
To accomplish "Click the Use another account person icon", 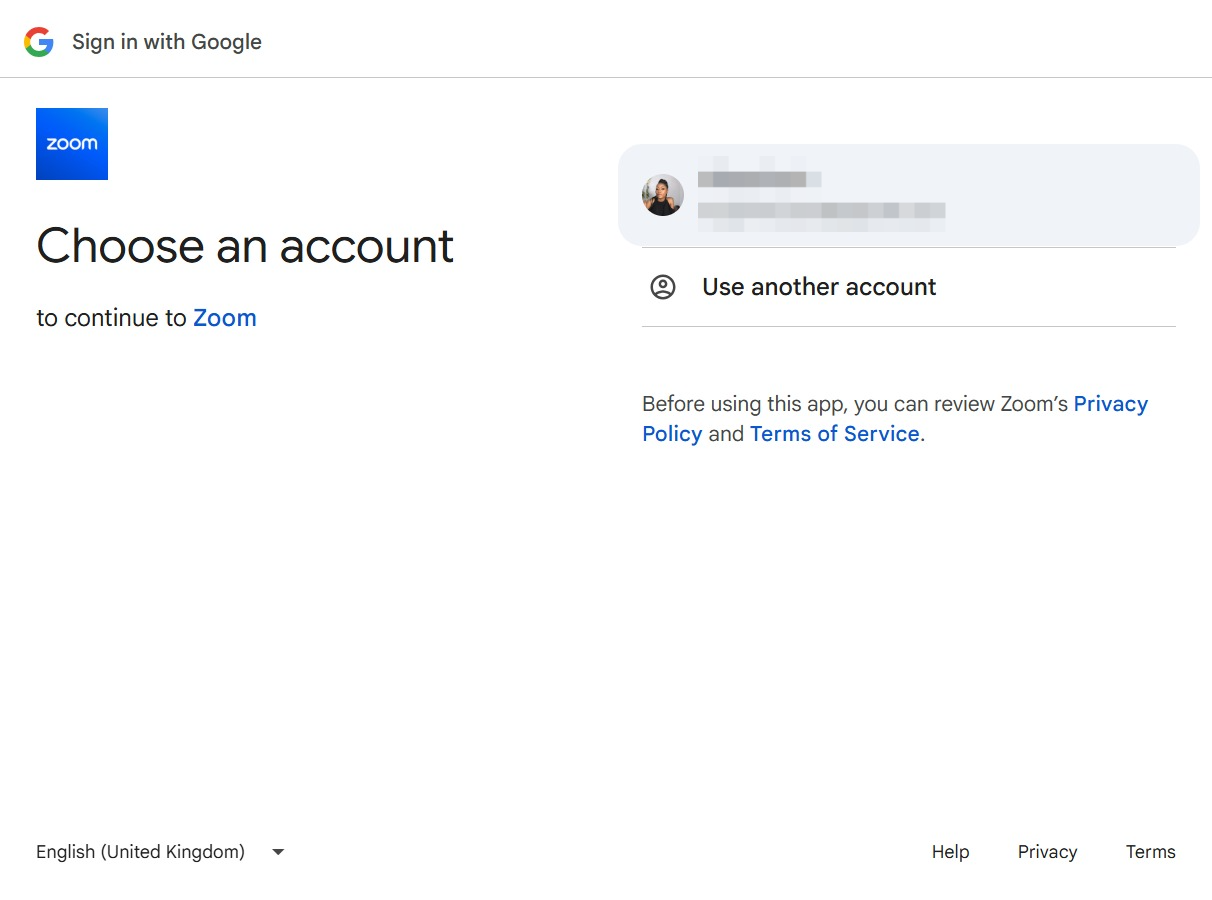I will click(663, 287).
